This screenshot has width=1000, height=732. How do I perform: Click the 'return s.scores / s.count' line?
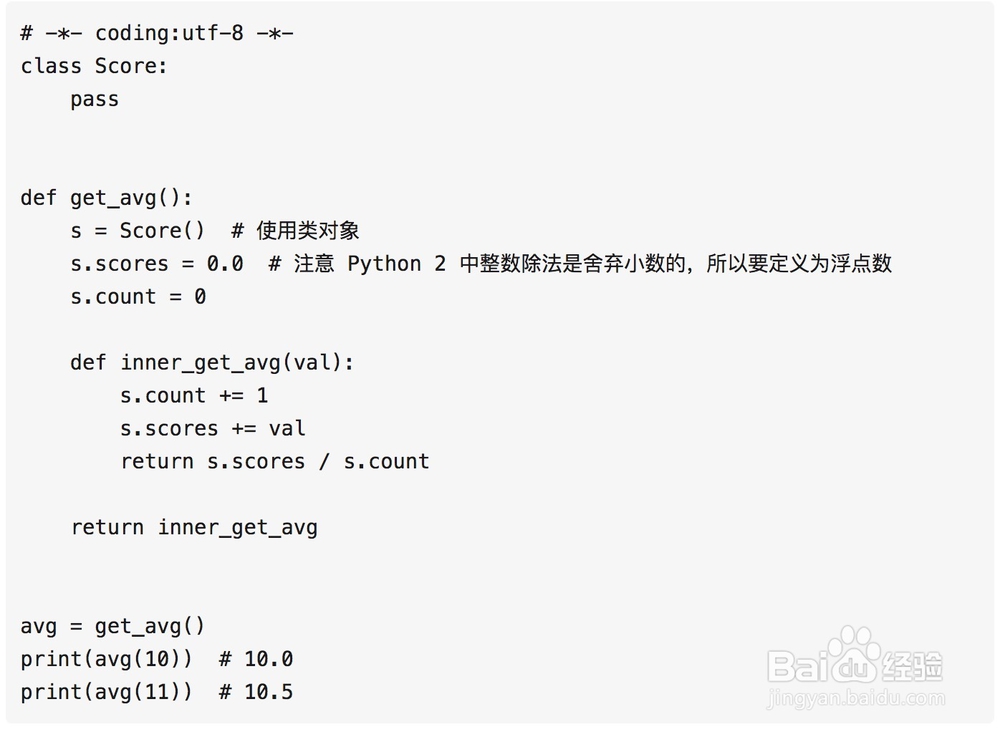pos(275,461)
